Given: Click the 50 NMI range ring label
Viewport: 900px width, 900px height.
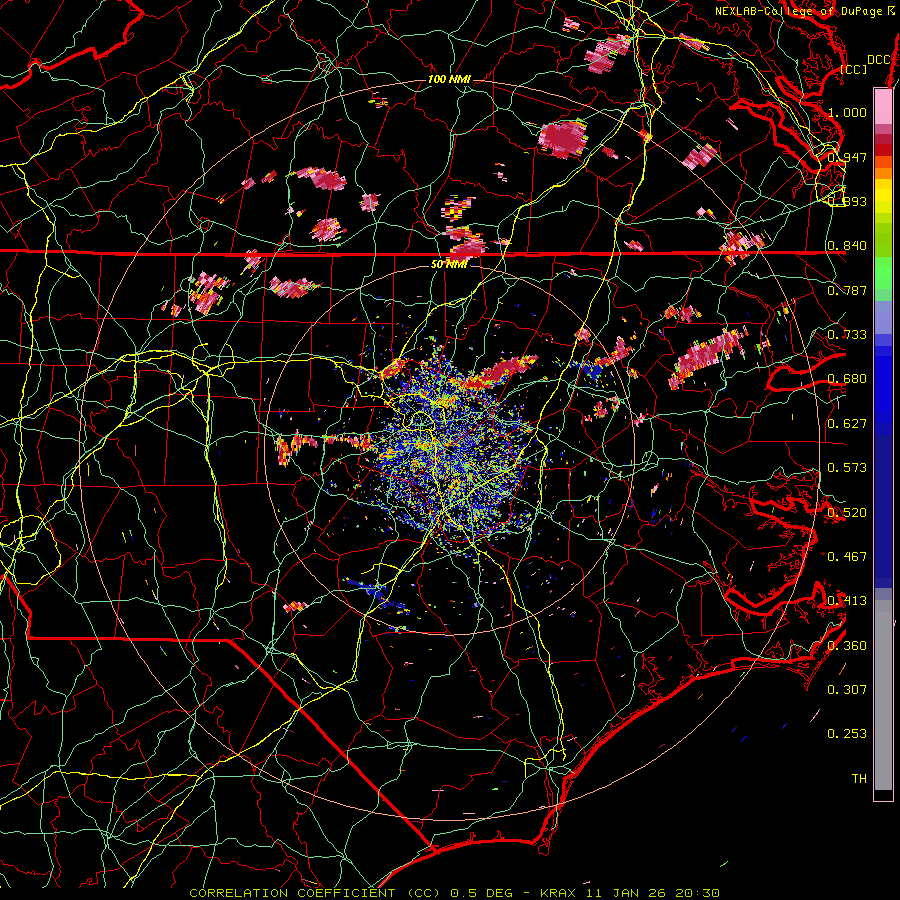Looking at the screenshot, I should click(449, 264).
